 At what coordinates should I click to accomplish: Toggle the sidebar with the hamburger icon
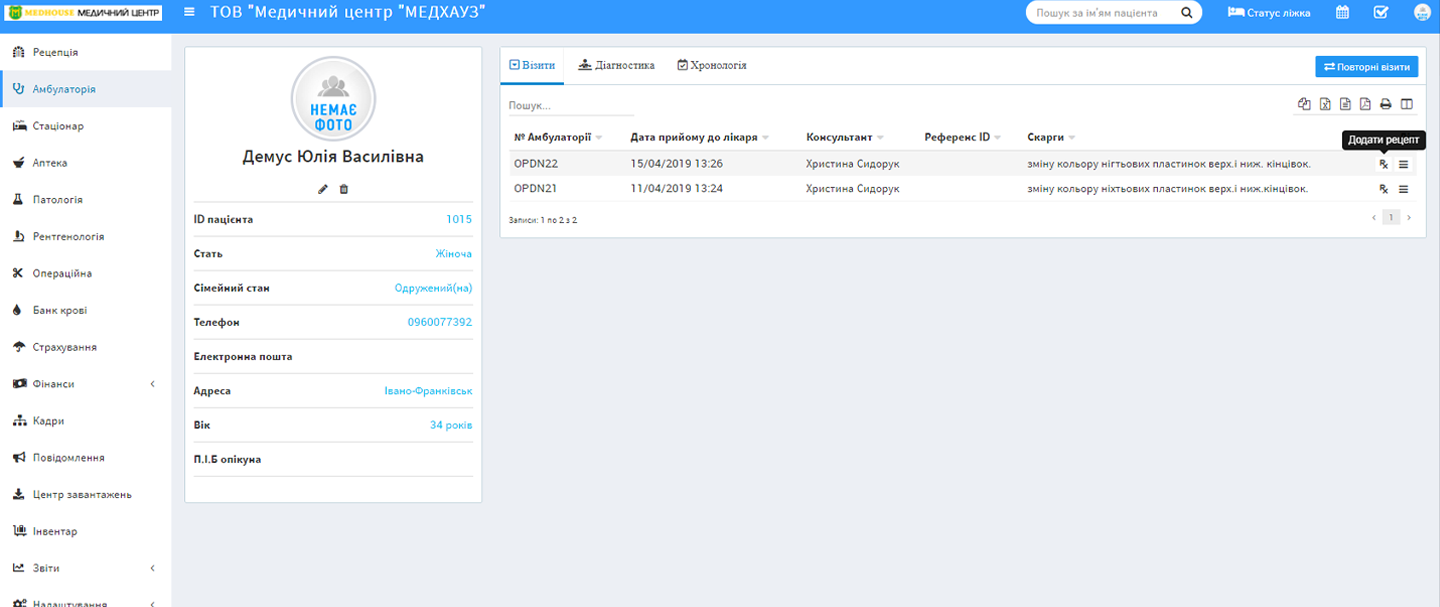pyautogui.click(x=190, y=12)
